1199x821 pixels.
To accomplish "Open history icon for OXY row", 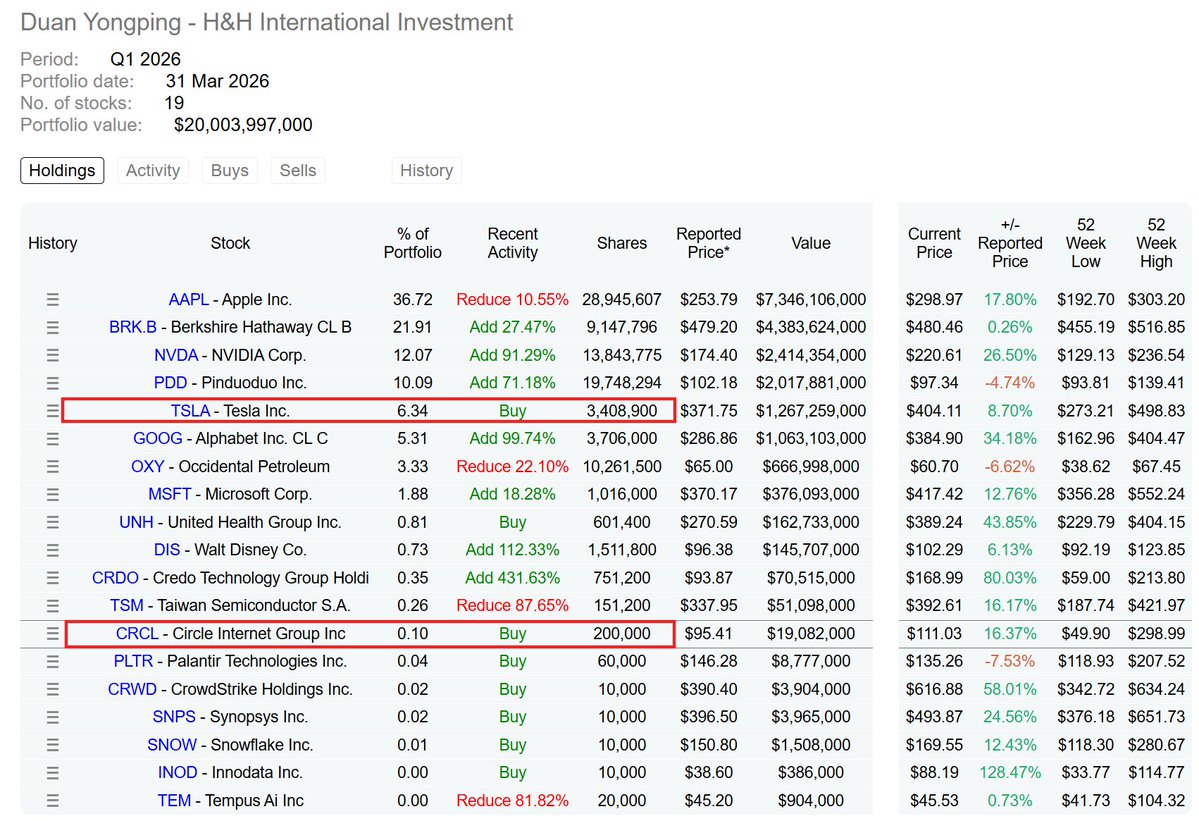I will pyautogui.click(x=53, y=466).
